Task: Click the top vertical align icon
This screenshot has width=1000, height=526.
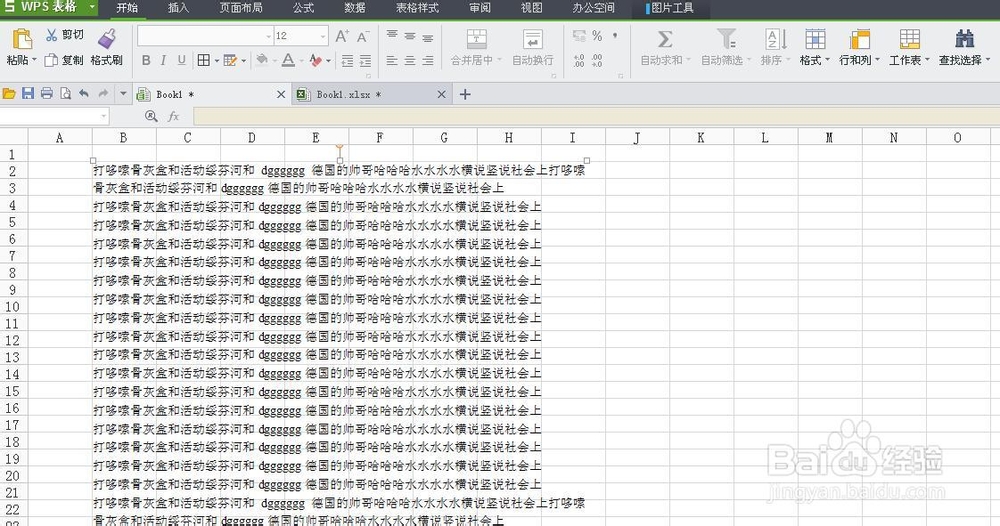Action: 392,35
